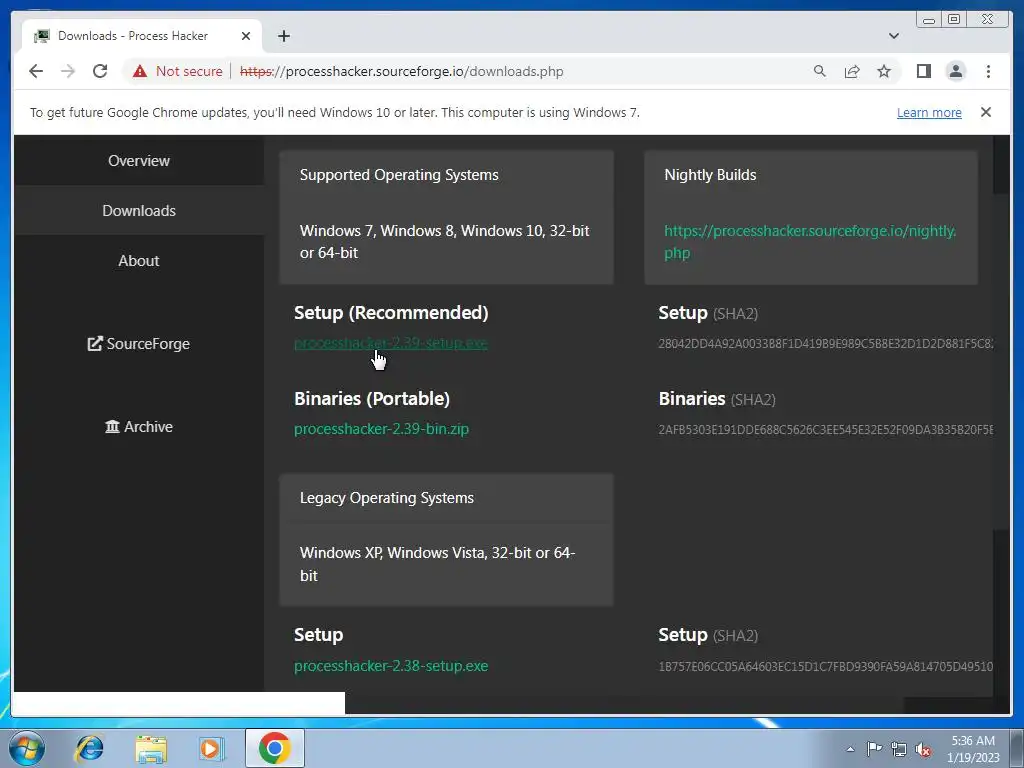Click the address bar URL
1024x768 pixels.
point(401,71)
